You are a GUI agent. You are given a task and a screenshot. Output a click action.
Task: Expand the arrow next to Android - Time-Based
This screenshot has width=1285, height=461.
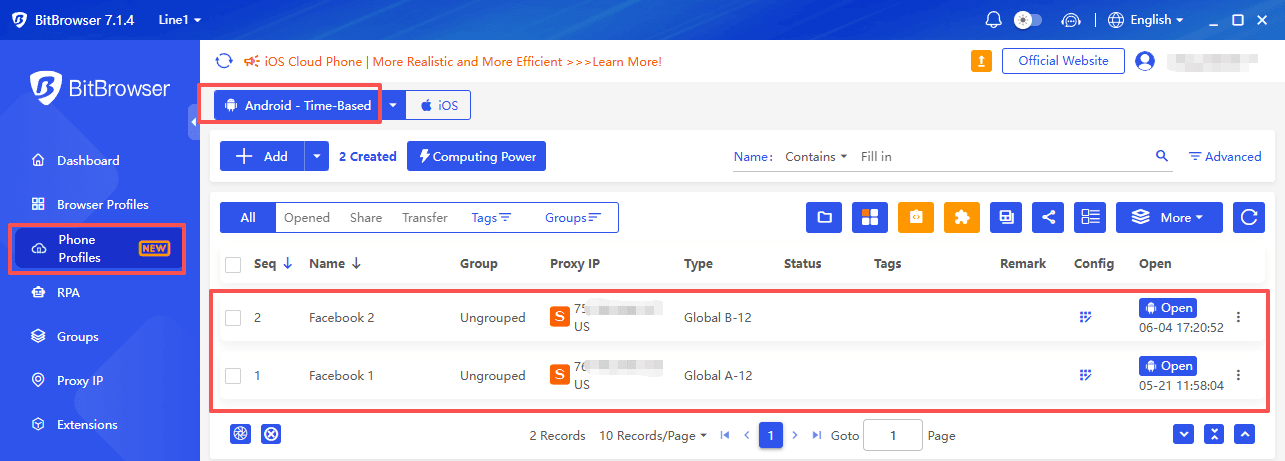click(x=394, y=105)
